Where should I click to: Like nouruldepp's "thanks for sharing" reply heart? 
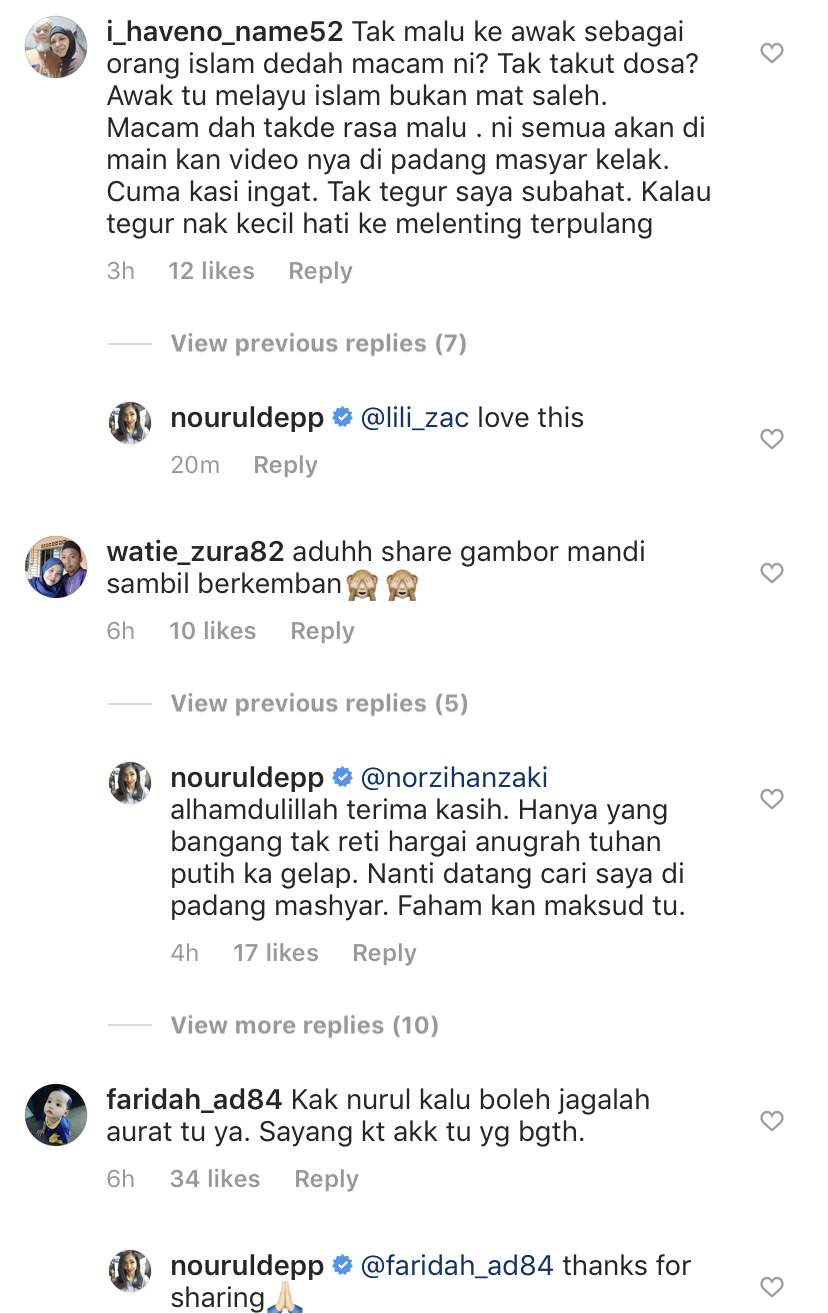pos(772,1286)
